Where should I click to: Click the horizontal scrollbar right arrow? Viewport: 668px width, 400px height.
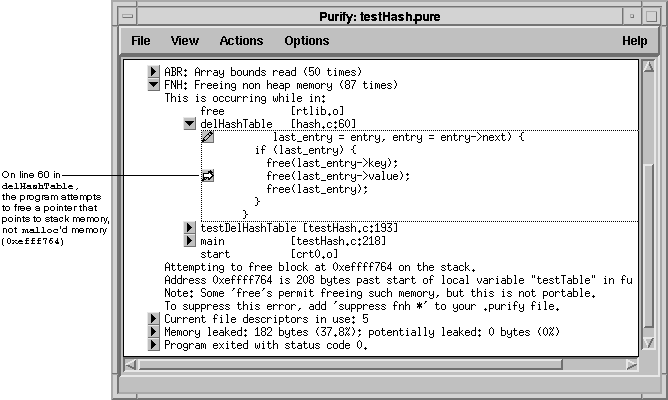click(632, 365)
